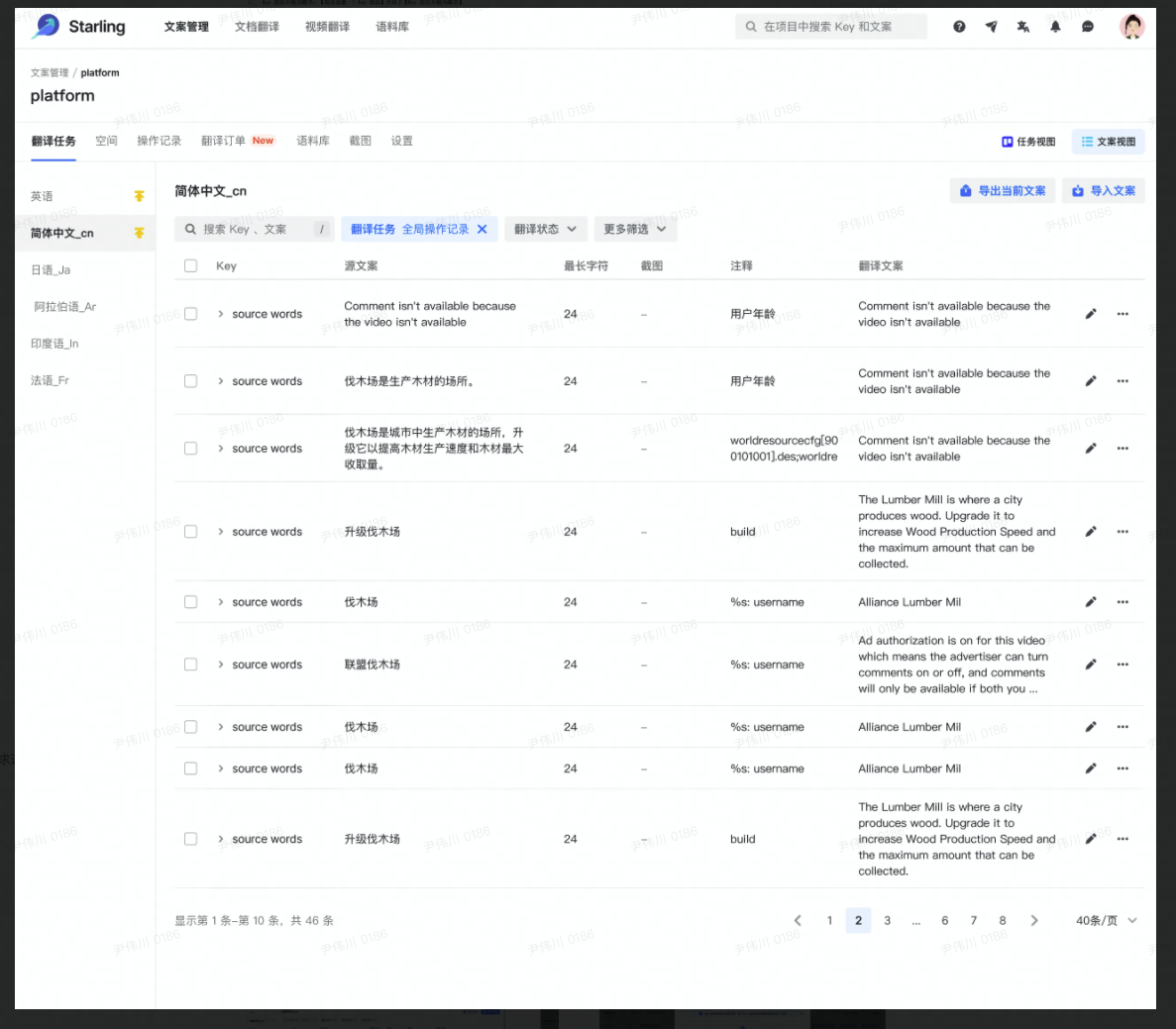Click edit pencil for Alliance Lumber Mil row
Image resolution: width=1176 pixels, height=1029 pixels.
1091,602
